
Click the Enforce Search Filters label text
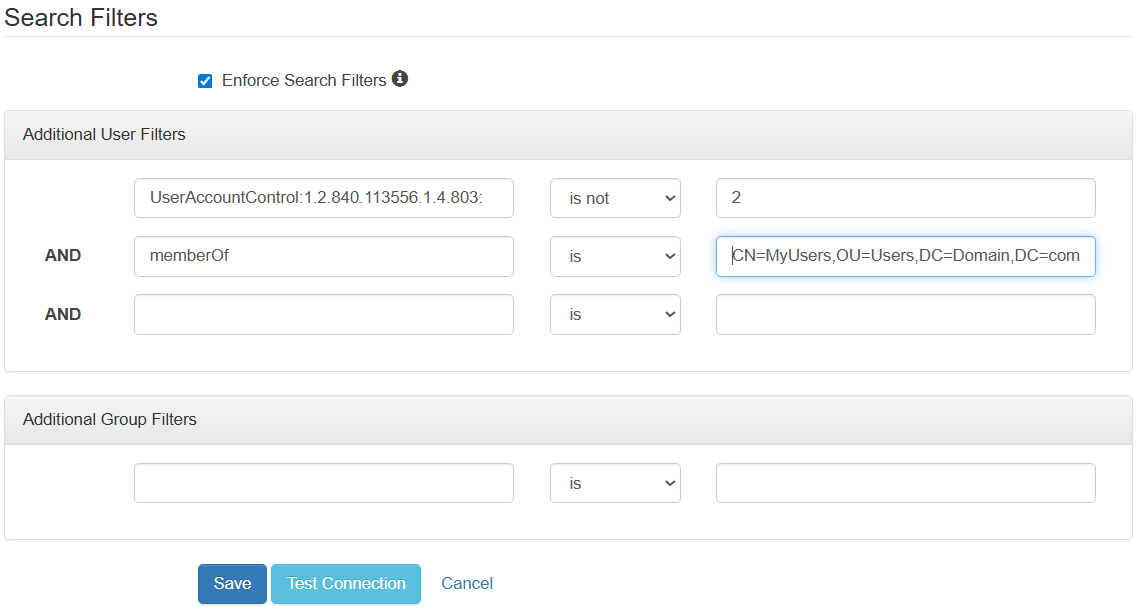coord(304,80)
